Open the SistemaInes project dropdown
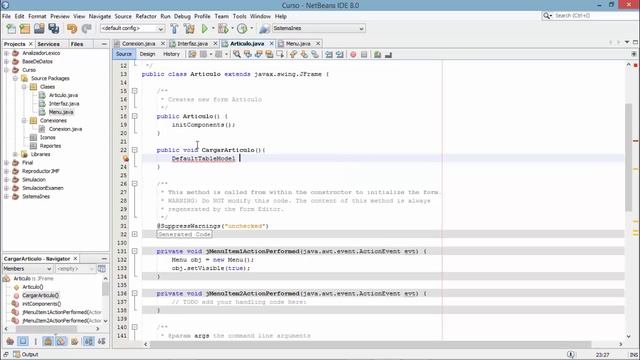This screenshot has height=360, width=640. click(x=318, y=28)
